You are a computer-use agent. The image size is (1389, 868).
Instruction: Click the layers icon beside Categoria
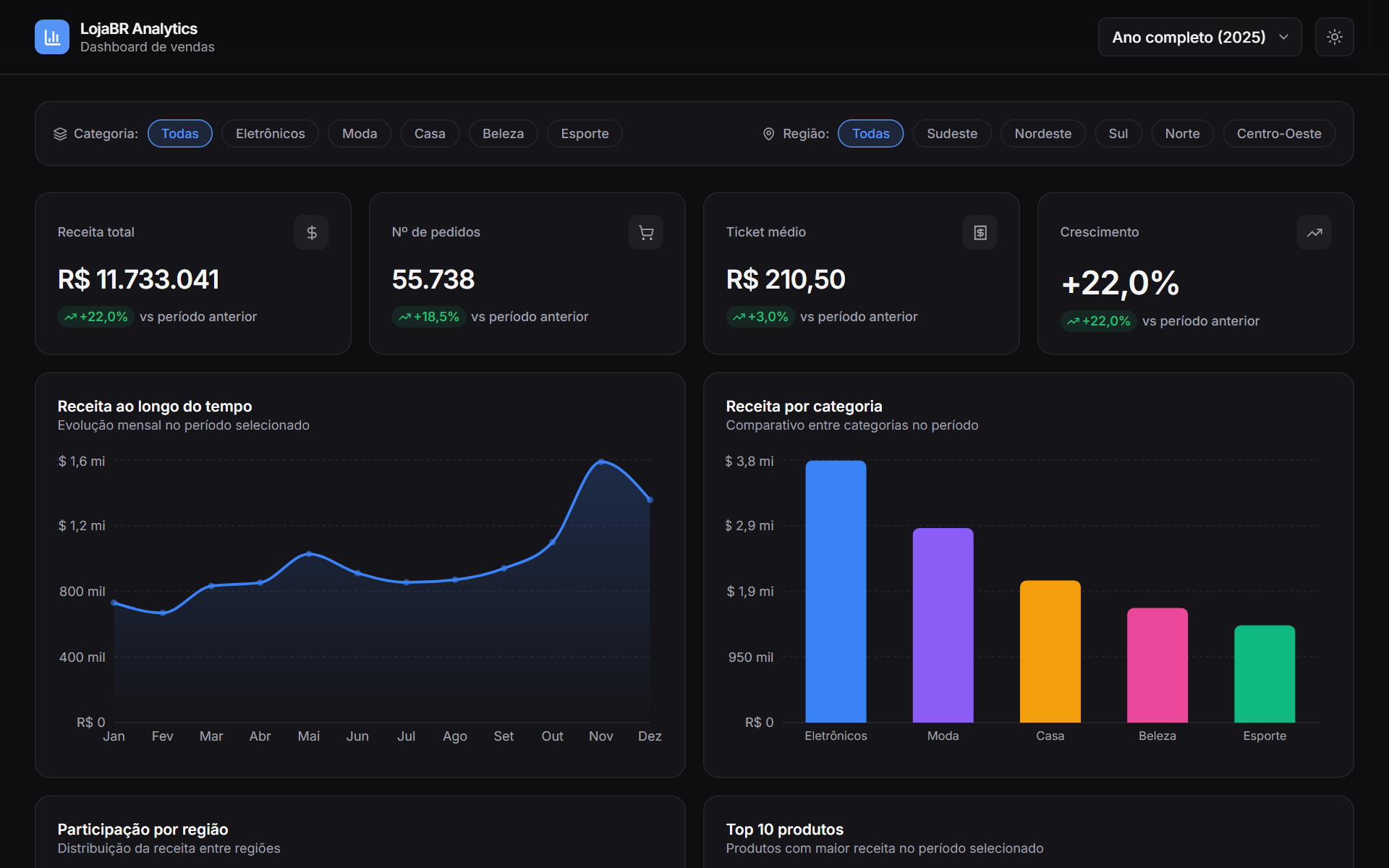(x=60, y=134)
